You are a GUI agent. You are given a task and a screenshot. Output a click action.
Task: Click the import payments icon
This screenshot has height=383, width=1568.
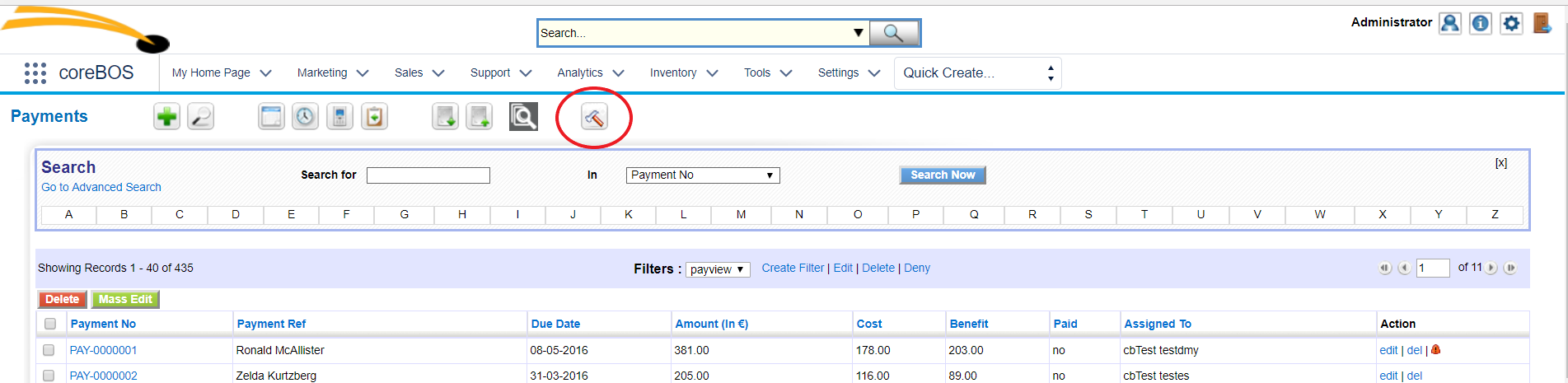(445, 117)
